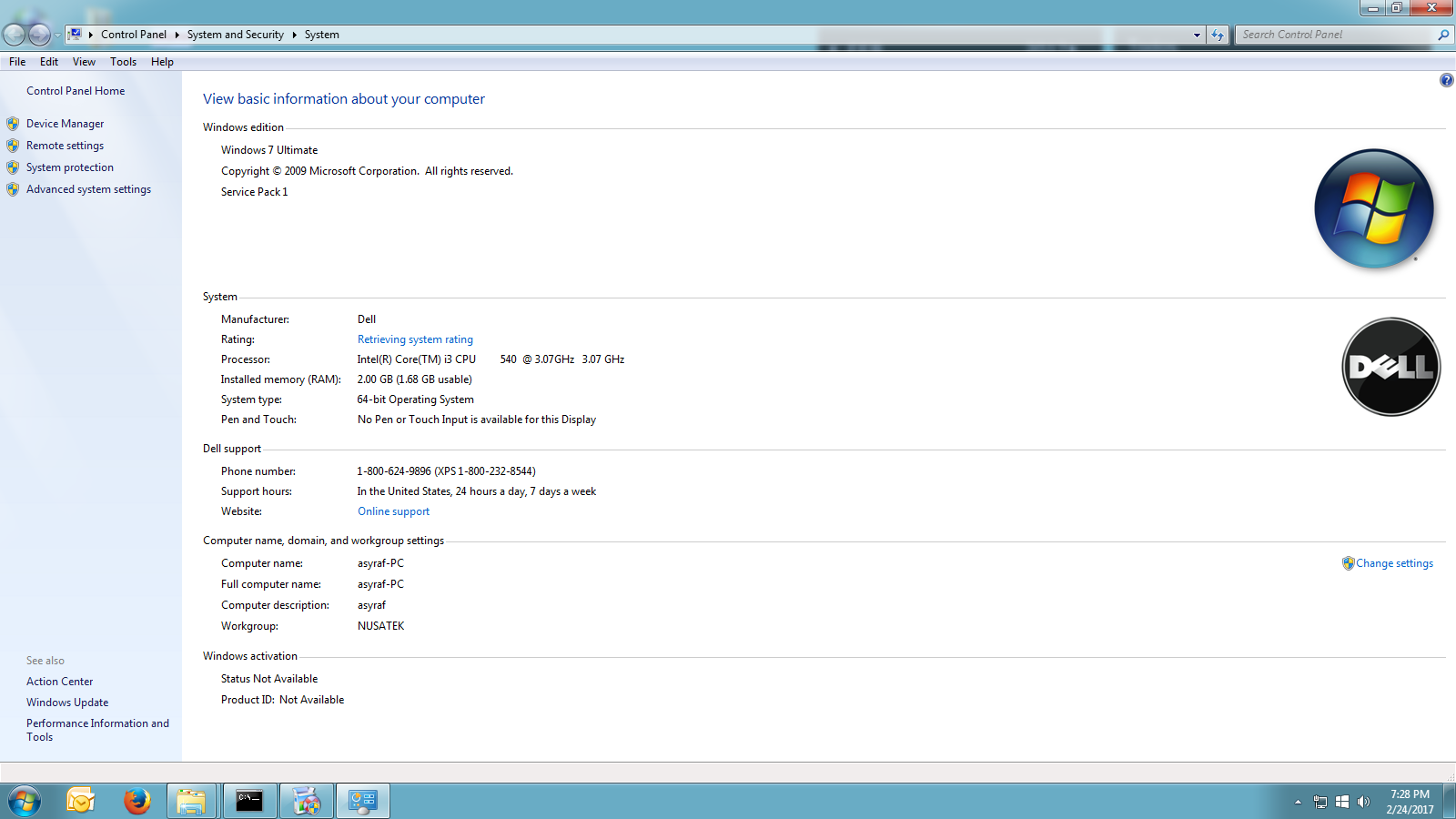Click the Change settings link

(x=1394, y=563)
